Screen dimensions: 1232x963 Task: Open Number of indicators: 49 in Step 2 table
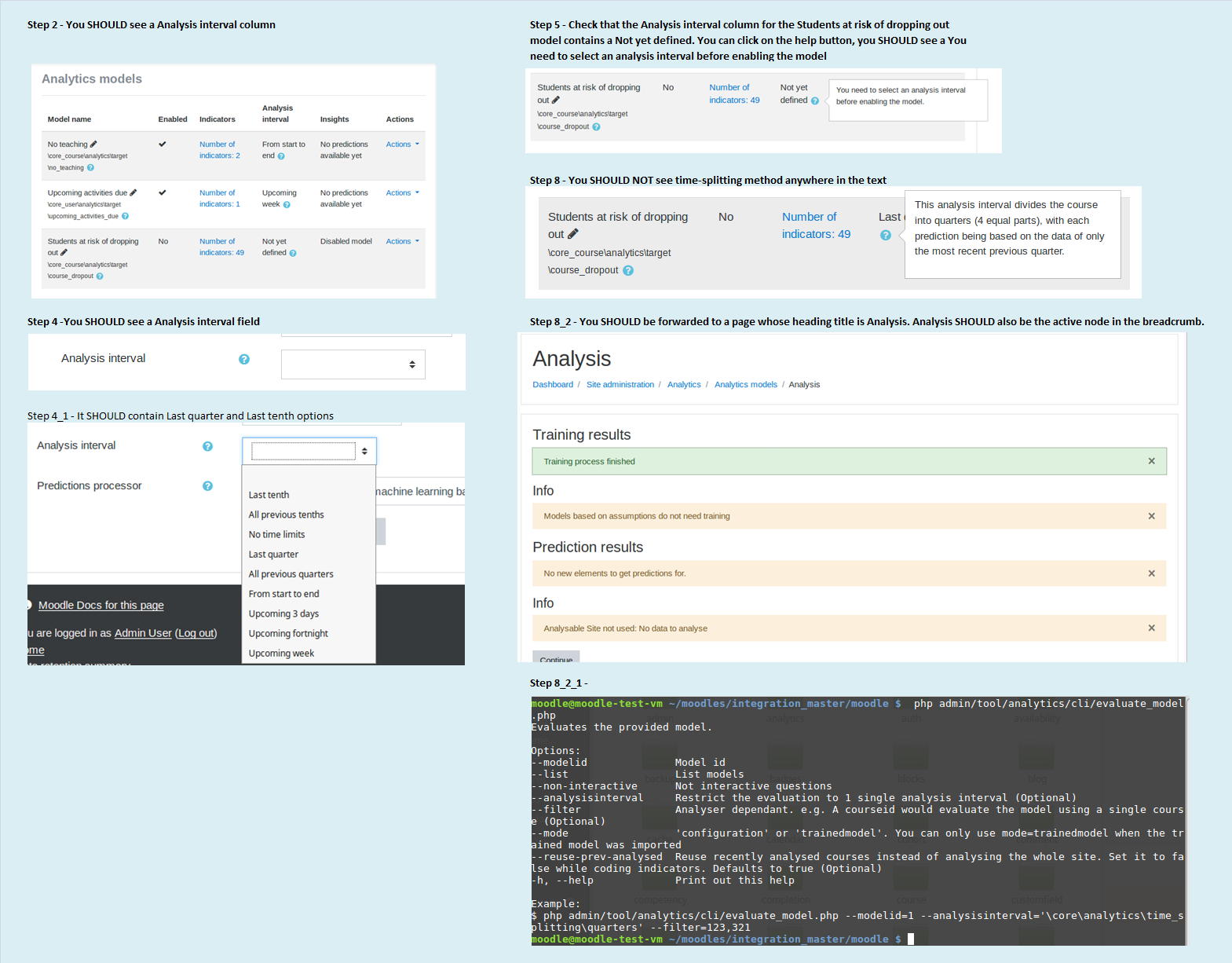[221, 247]
